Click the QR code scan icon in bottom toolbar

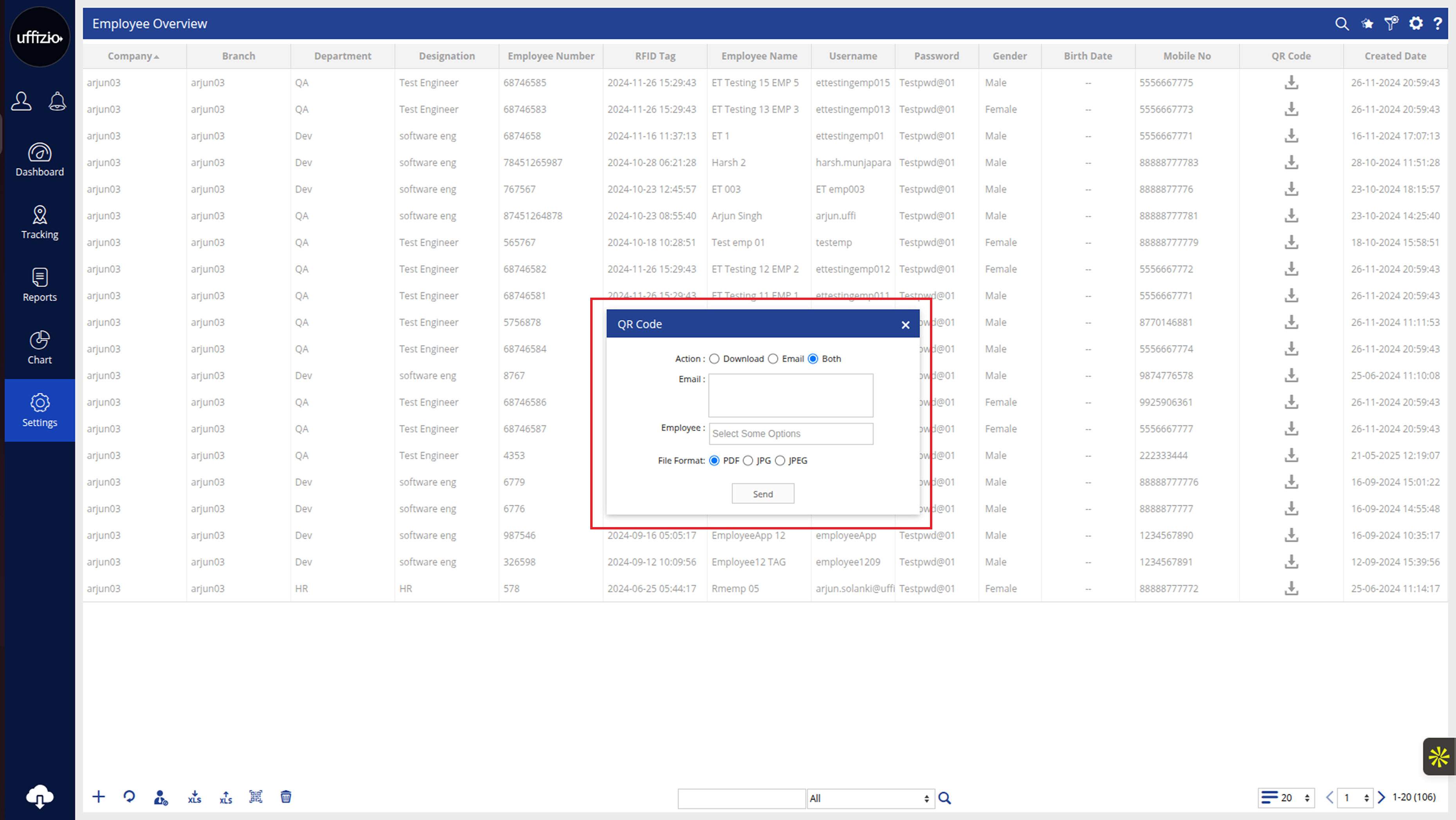click(x=256, y=797)
